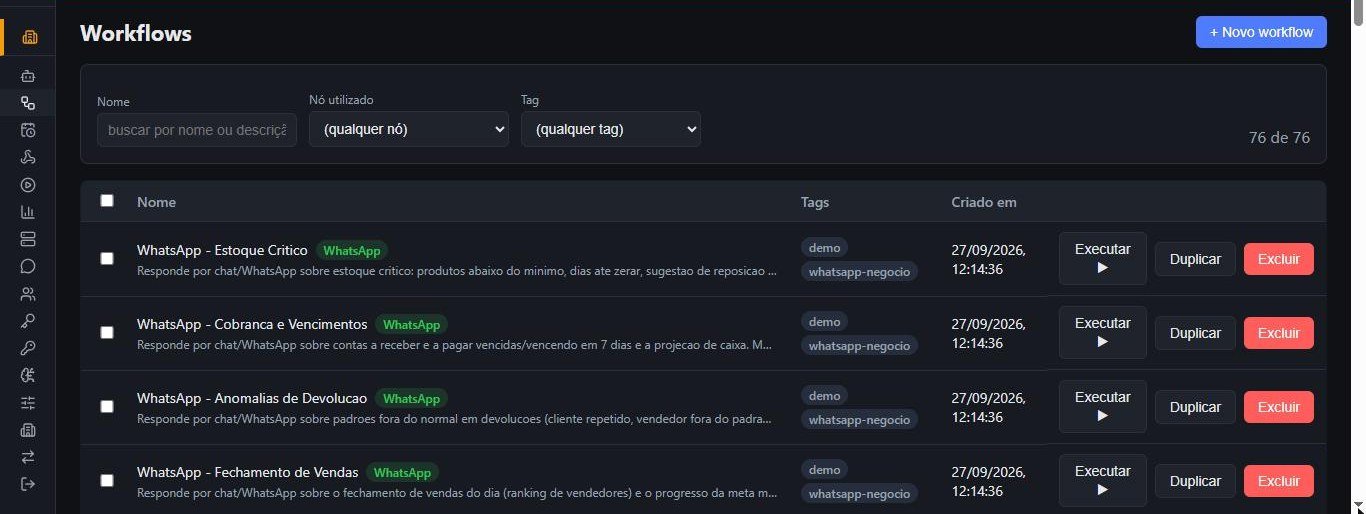Viewport: 1366px width, 514px height.
Task: Click the Estoque Critico description text
Action: click(457, 271)
